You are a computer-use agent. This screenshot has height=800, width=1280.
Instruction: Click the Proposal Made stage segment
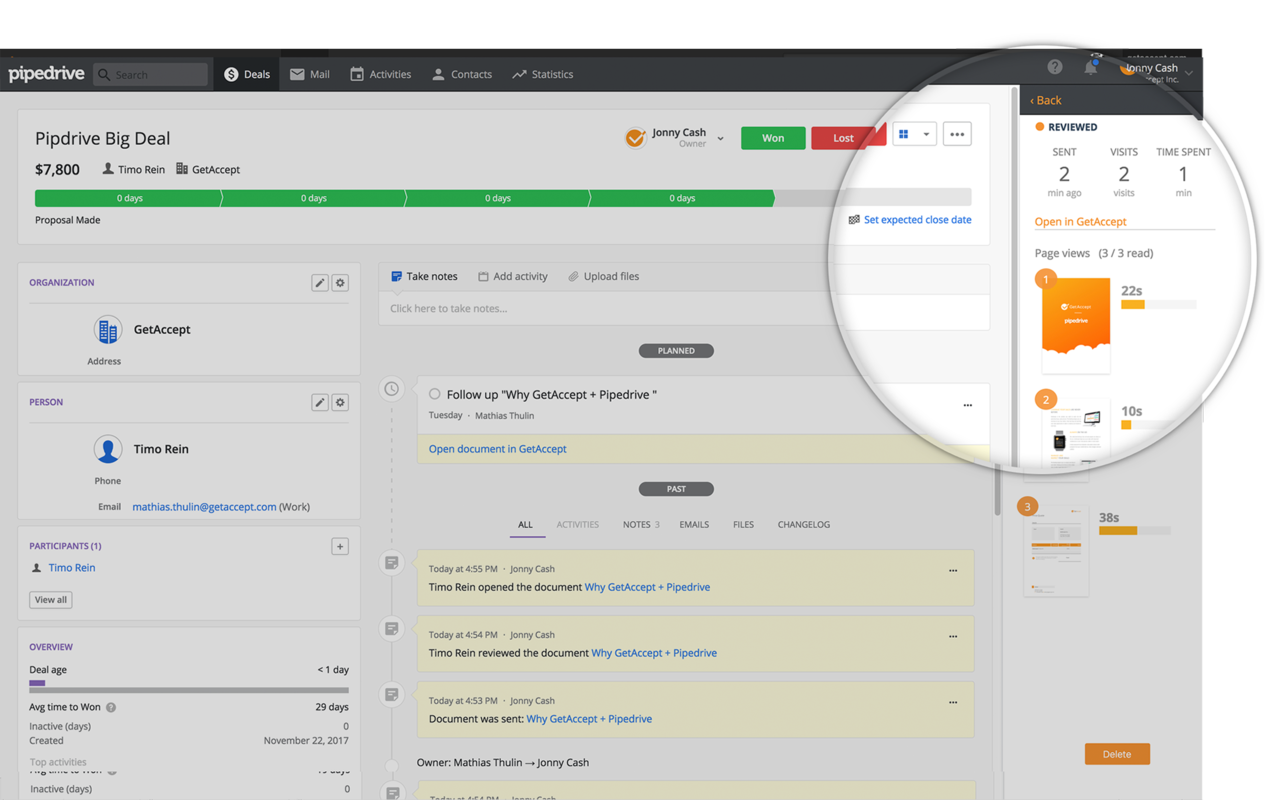point(682,198)
